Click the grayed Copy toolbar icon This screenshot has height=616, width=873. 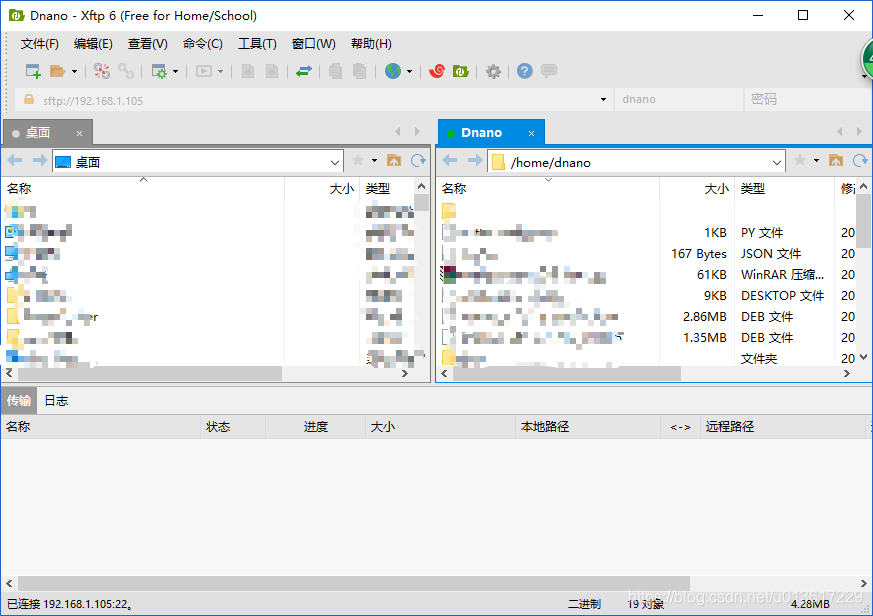335,71
